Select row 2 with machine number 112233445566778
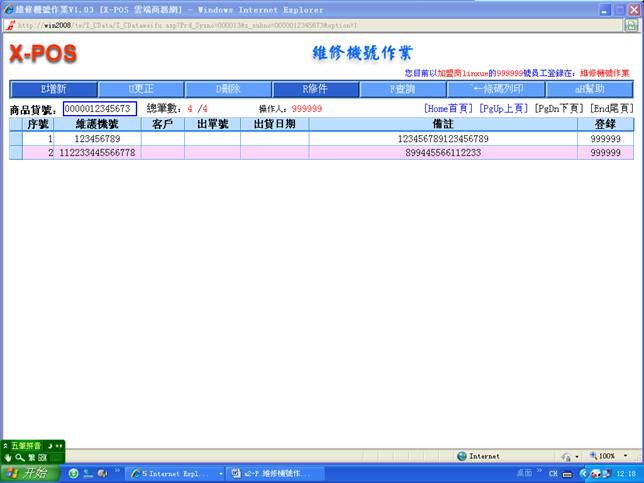Screen dimensions: 644x483 [x=97, y=153]
